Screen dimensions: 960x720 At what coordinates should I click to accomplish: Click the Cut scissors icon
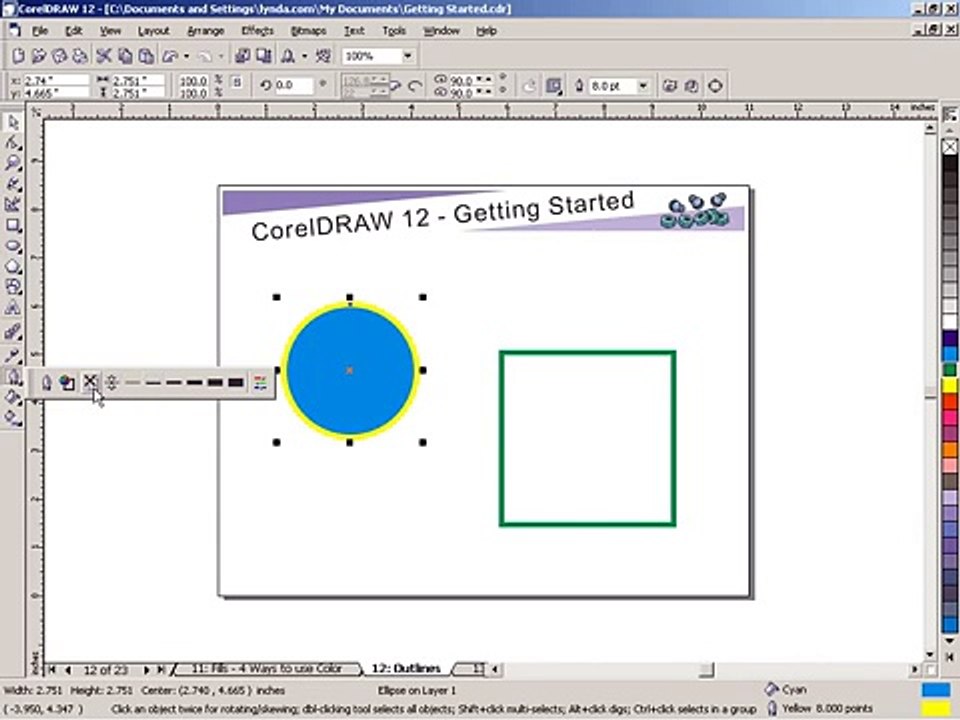click(104, 56)
